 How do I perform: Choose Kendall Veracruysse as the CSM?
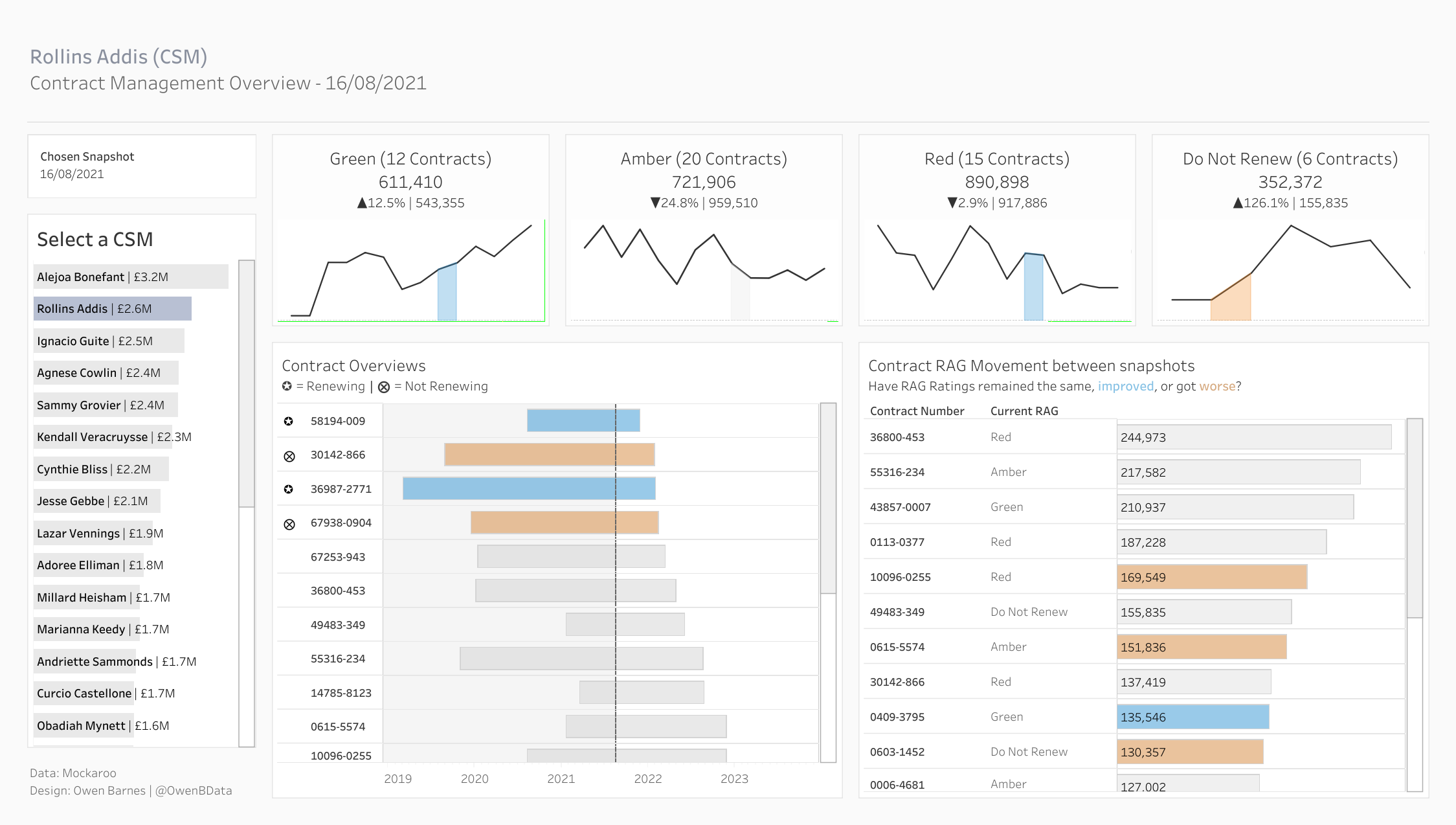pos(114,436)
